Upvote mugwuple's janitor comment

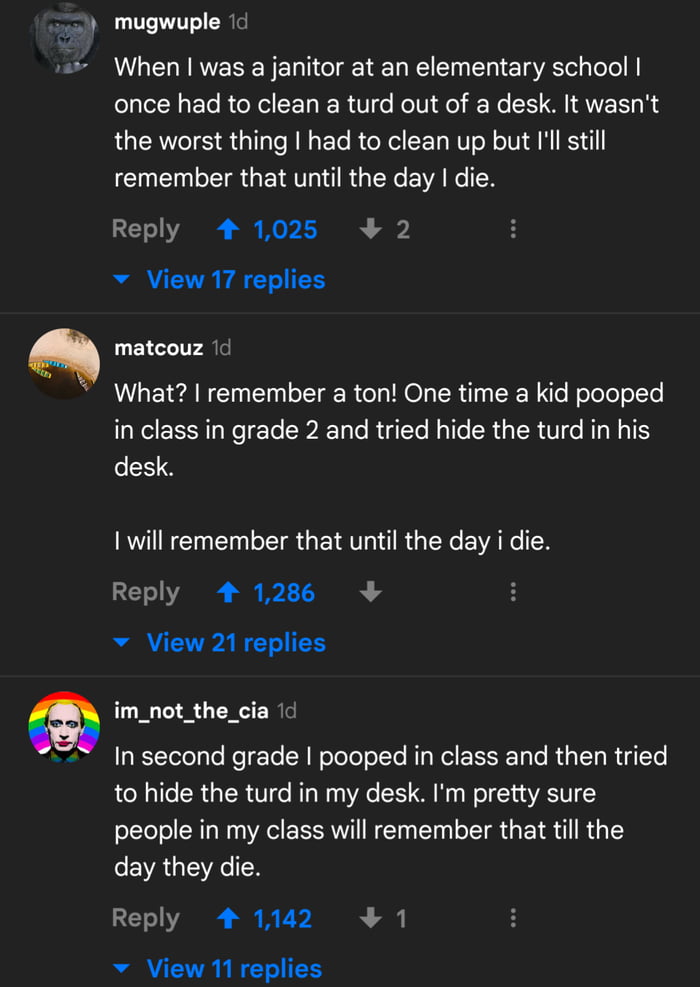tap(228, 230)
